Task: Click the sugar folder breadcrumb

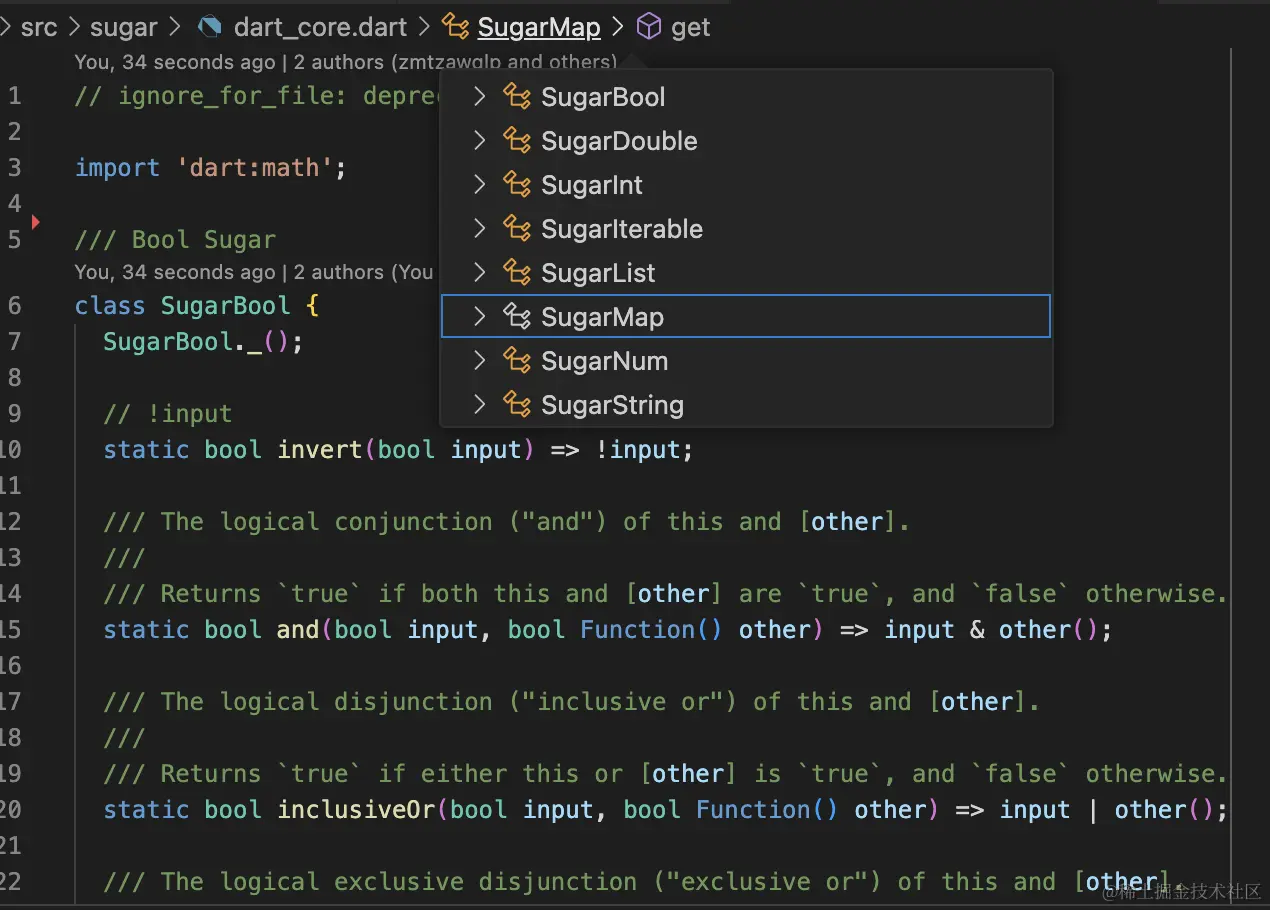Action: (124, 27)
